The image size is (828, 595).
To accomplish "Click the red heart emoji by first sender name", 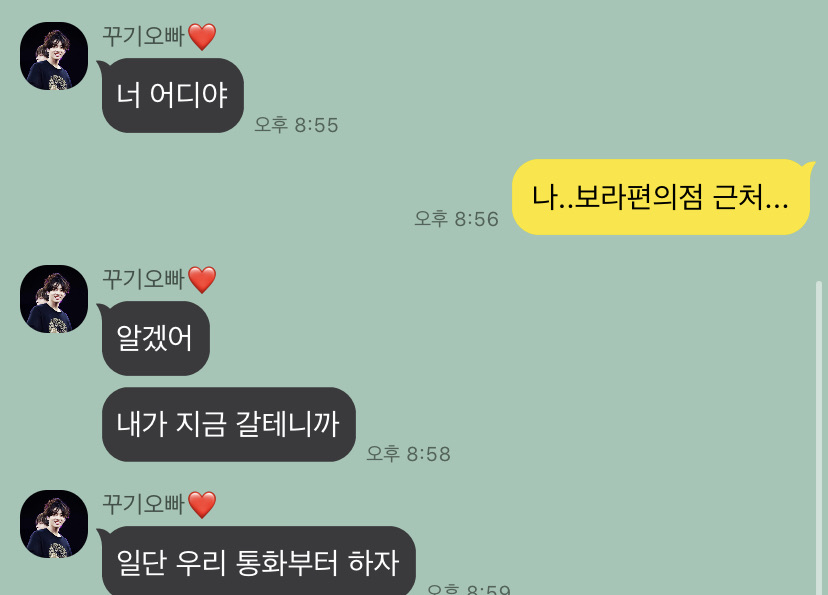I will (x=202, y=37).
